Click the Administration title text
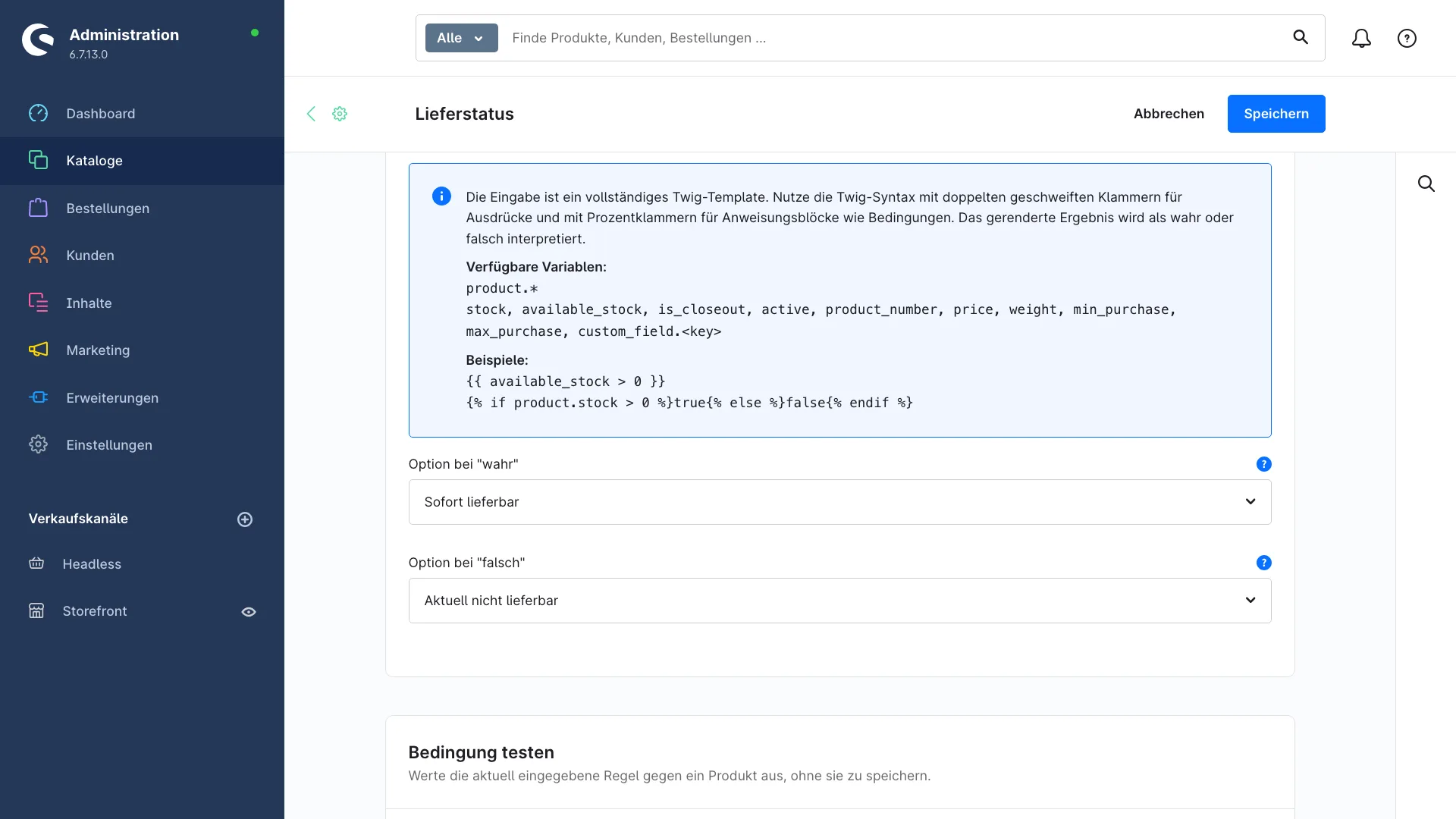The height and width of the screenshot is (819, 1456). [124, 35]
